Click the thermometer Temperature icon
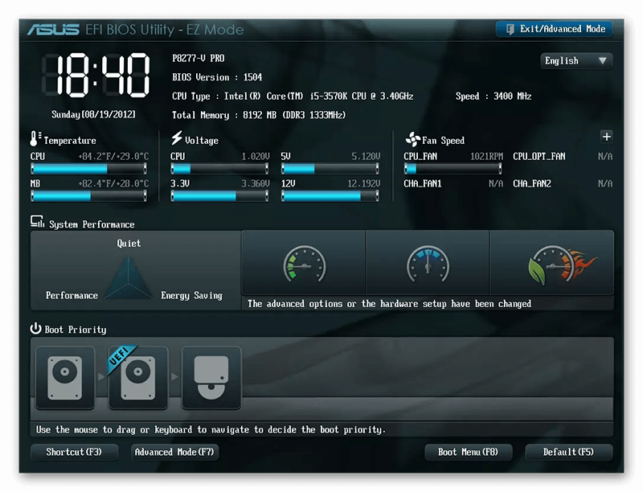The width and height of the screenshot is (643, 492). (35, 139)
